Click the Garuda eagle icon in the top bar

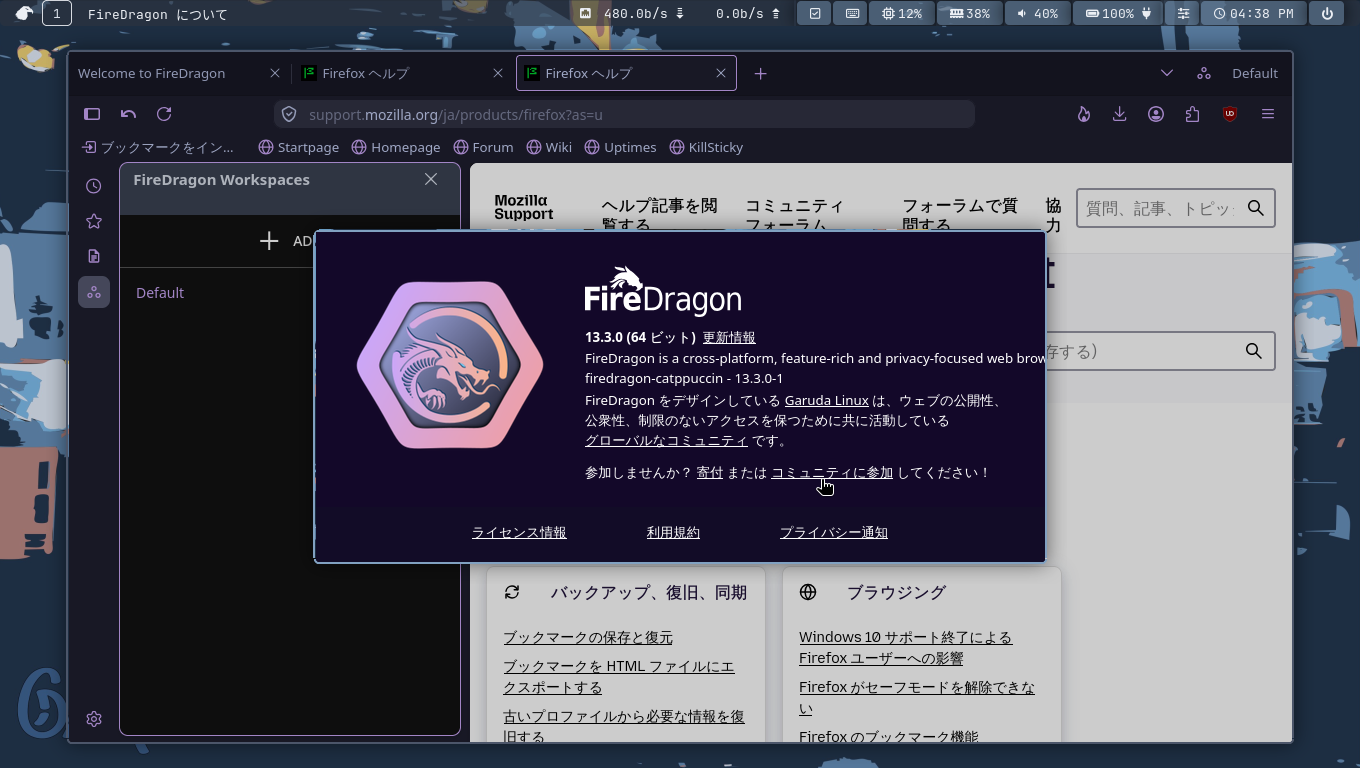[25, 14]
